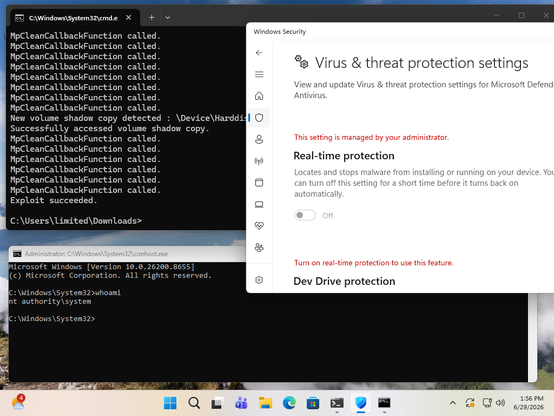Open Firewall & network protection icon
This screenshot has width=554, height=416.
259,161
